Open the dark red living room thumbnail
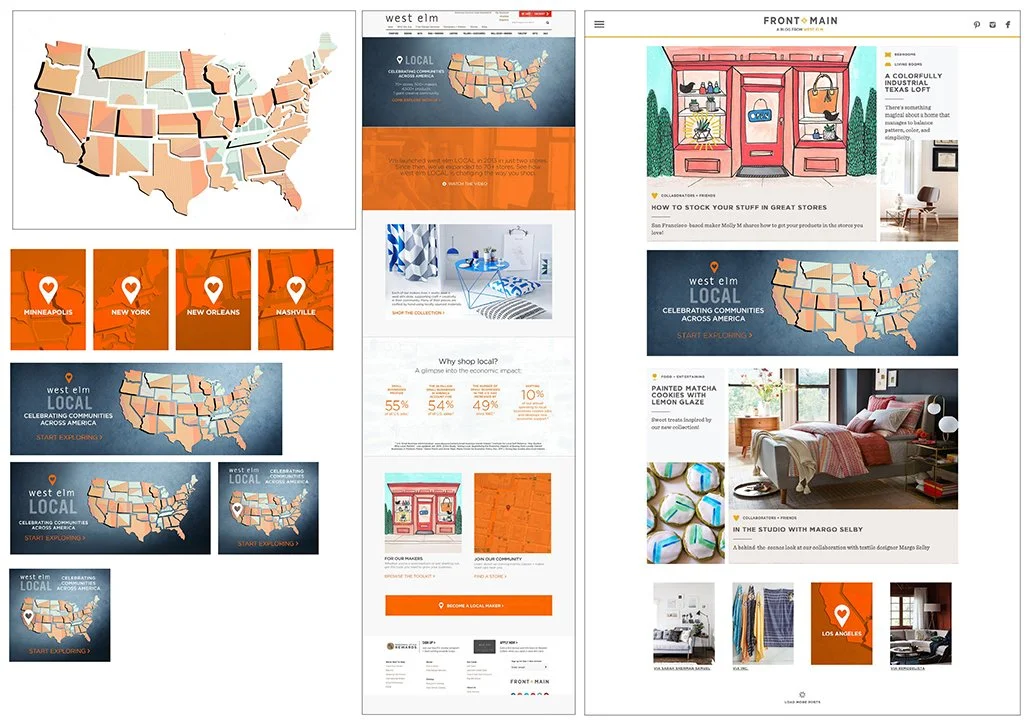The height and width of the screenshot is (725, 1032). [921, 623]
